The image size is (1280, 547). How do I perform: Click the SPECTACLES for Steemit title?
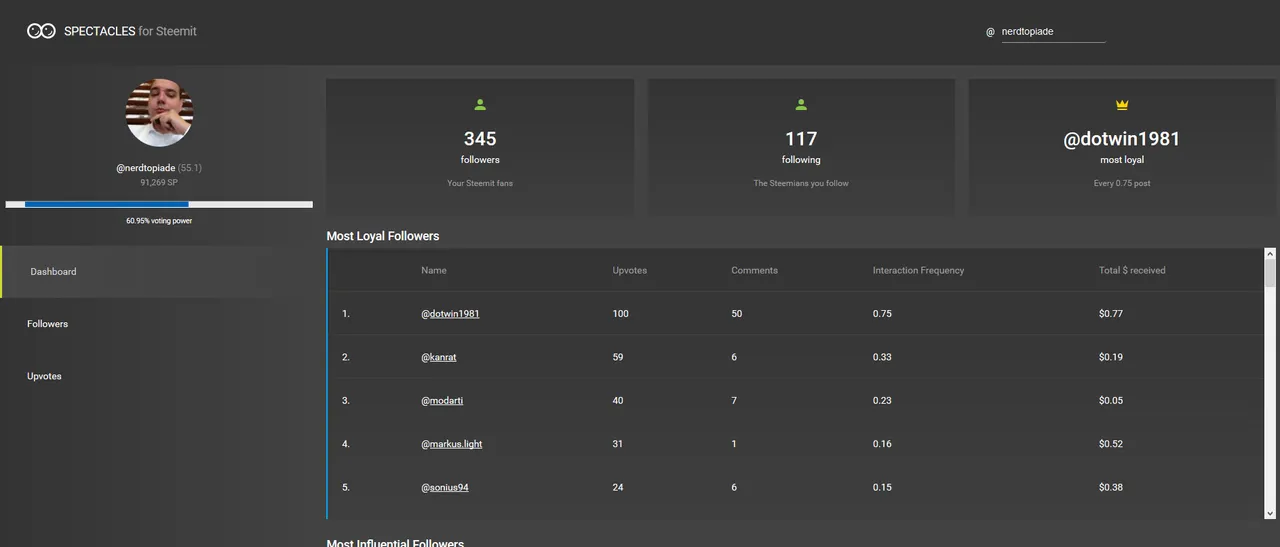click(130, 31)
